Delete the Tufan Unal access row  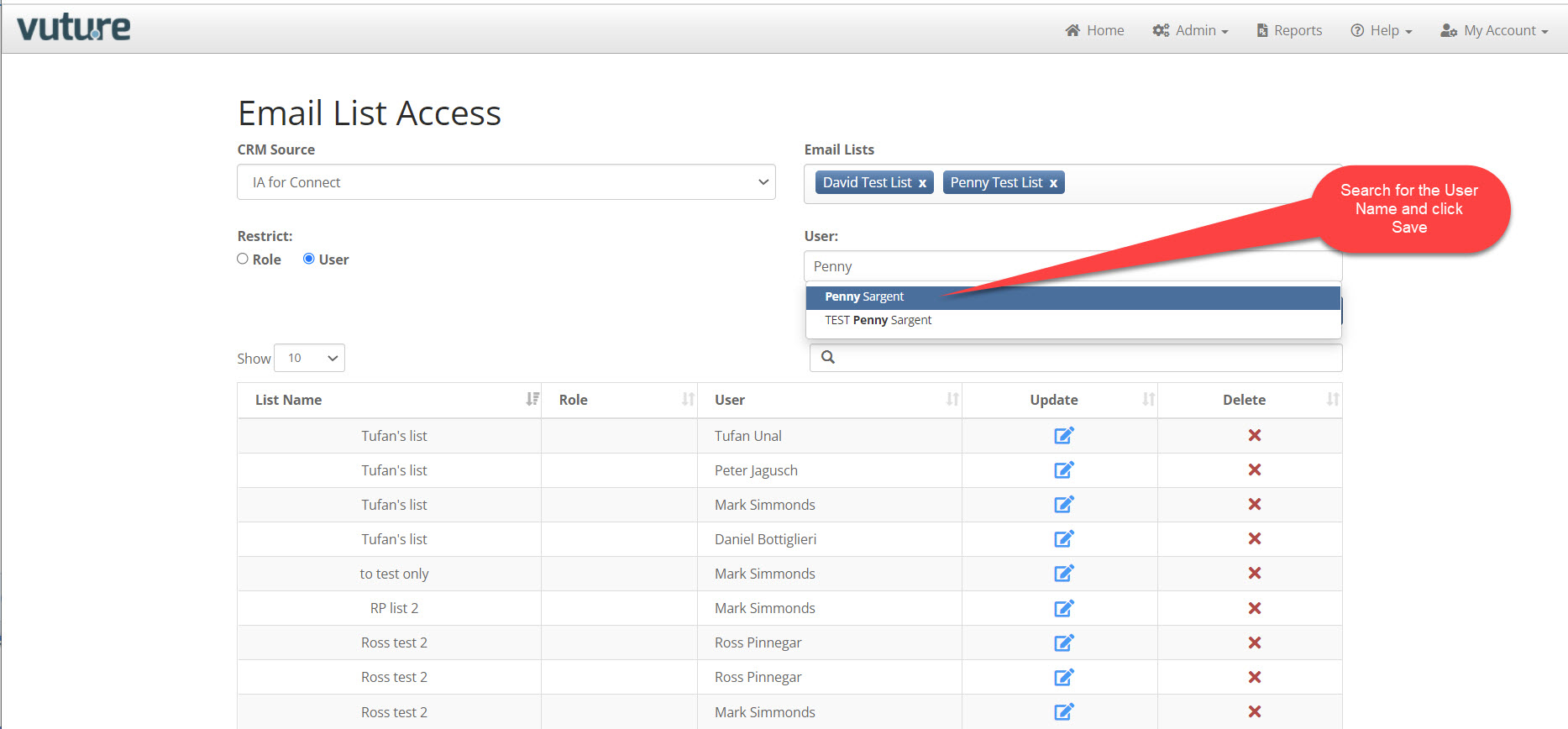click(x=1255, y=435)
